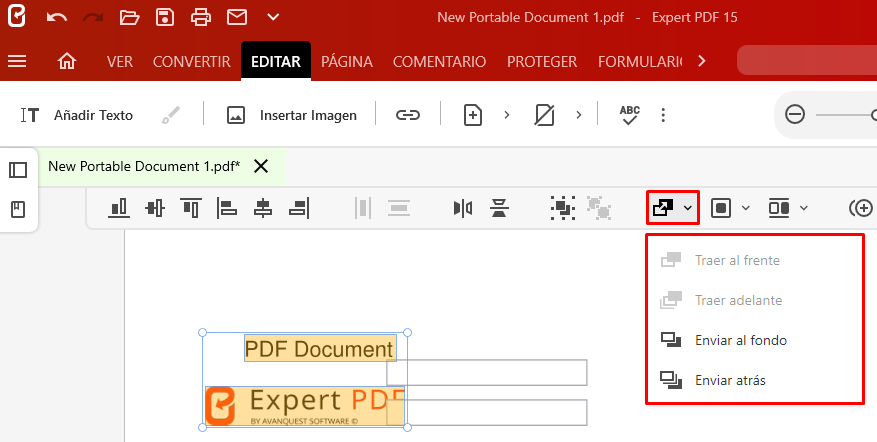Align objects to vertical middle

[154, 208]
